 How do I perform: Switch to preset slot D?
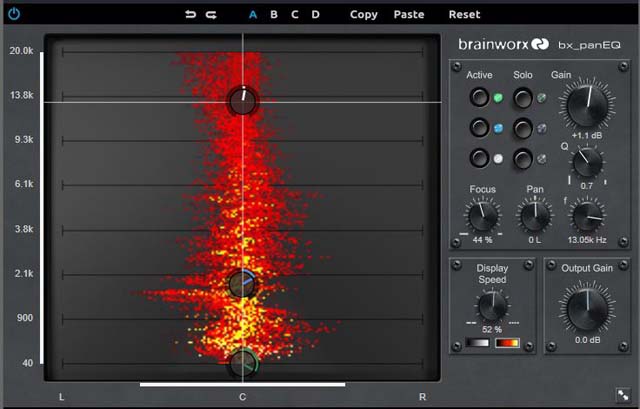[x=315, y=15]
